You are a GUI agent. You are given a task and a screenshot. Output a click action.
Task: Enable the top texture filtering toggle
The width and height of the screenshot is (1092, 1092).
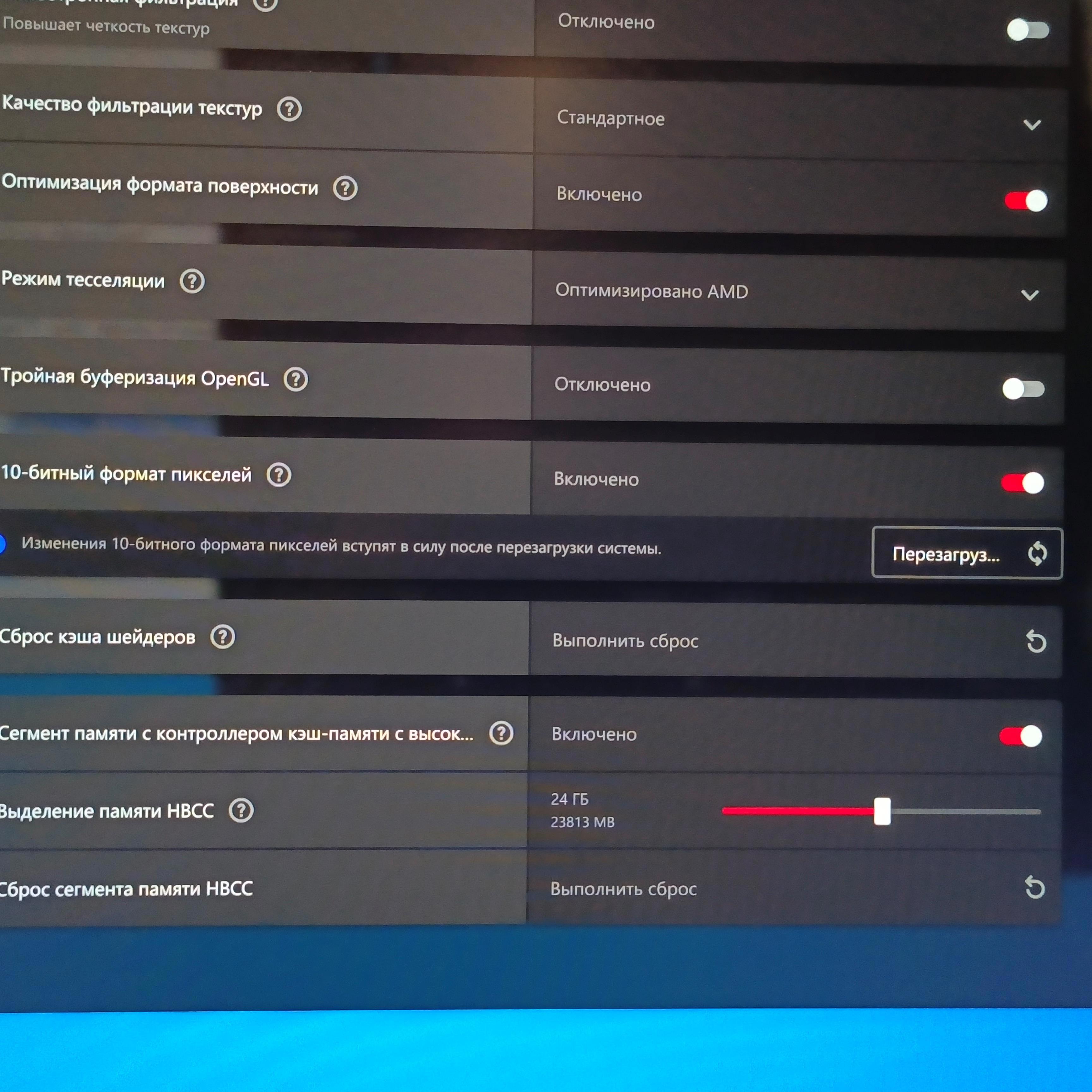1028,30
